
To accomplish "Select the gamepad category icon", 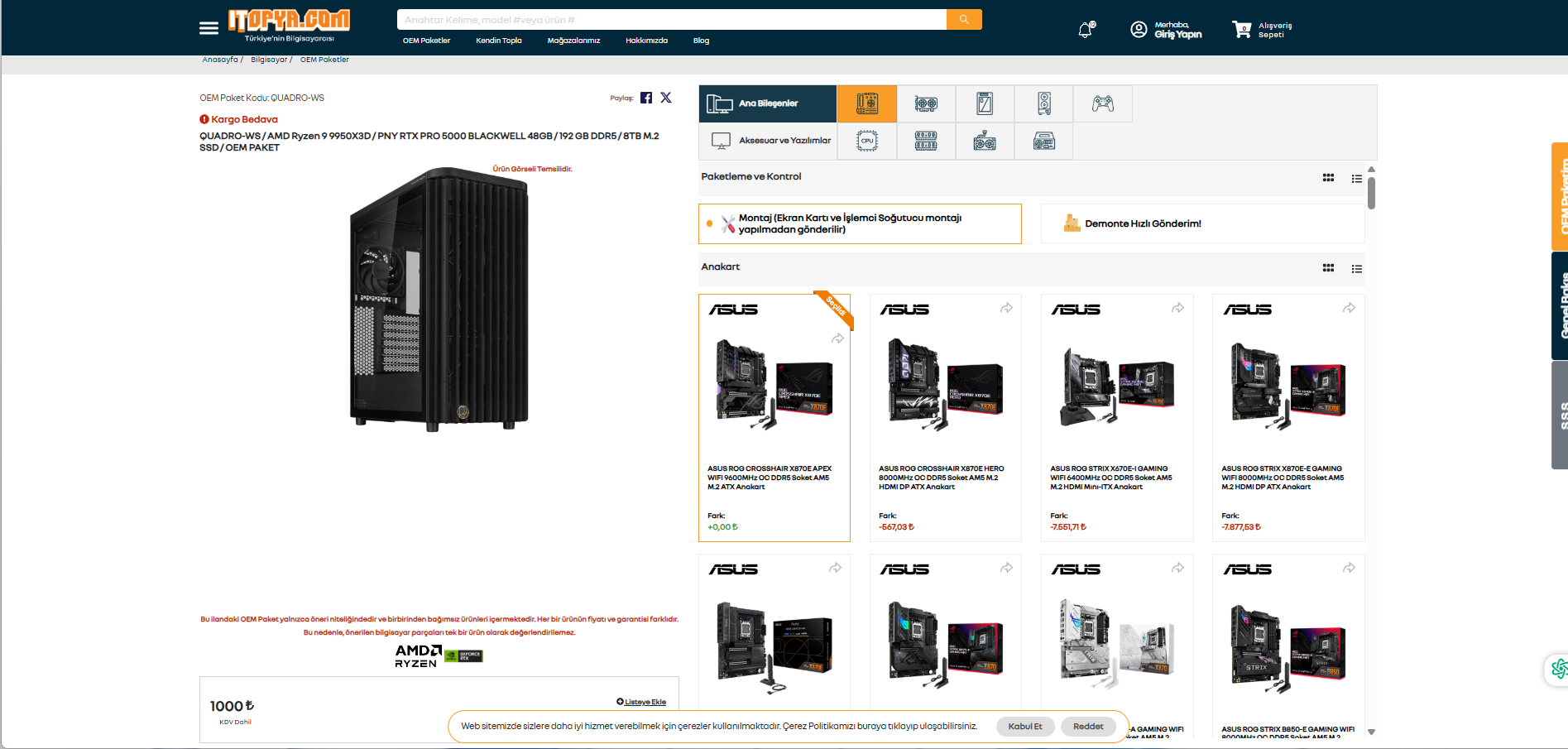I will (x=1103, y=103).
